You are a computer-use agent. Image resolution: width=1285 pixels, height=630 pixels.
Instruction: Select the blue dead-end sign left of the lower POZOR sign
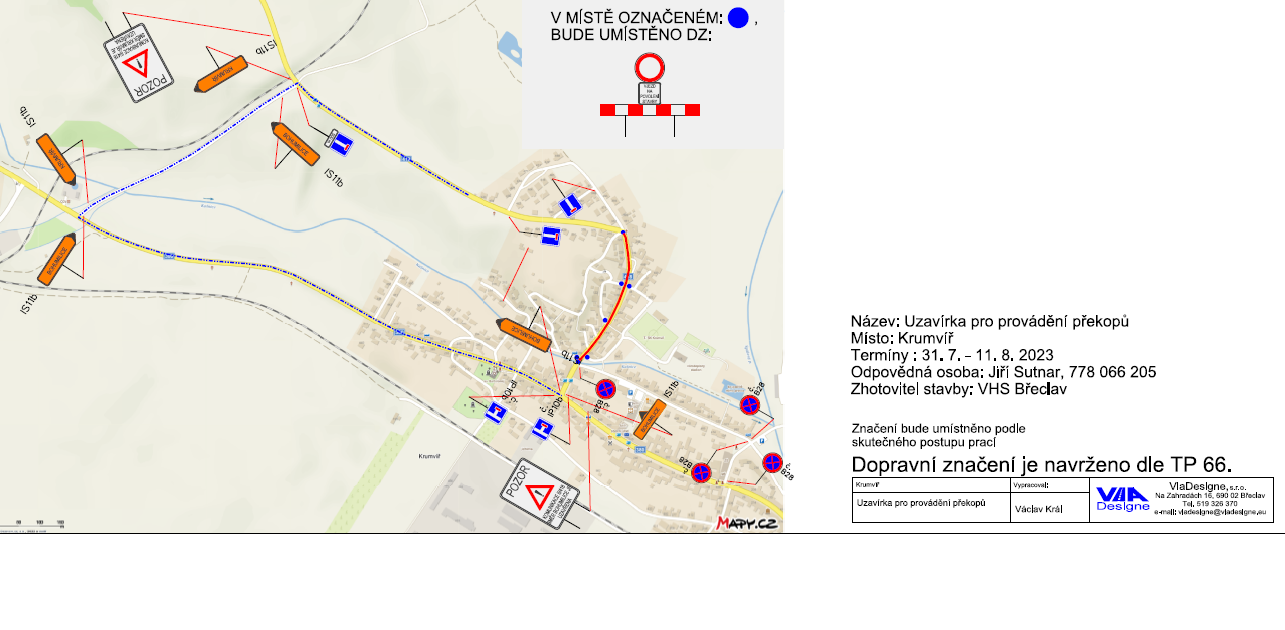click(x=543, y=430)
